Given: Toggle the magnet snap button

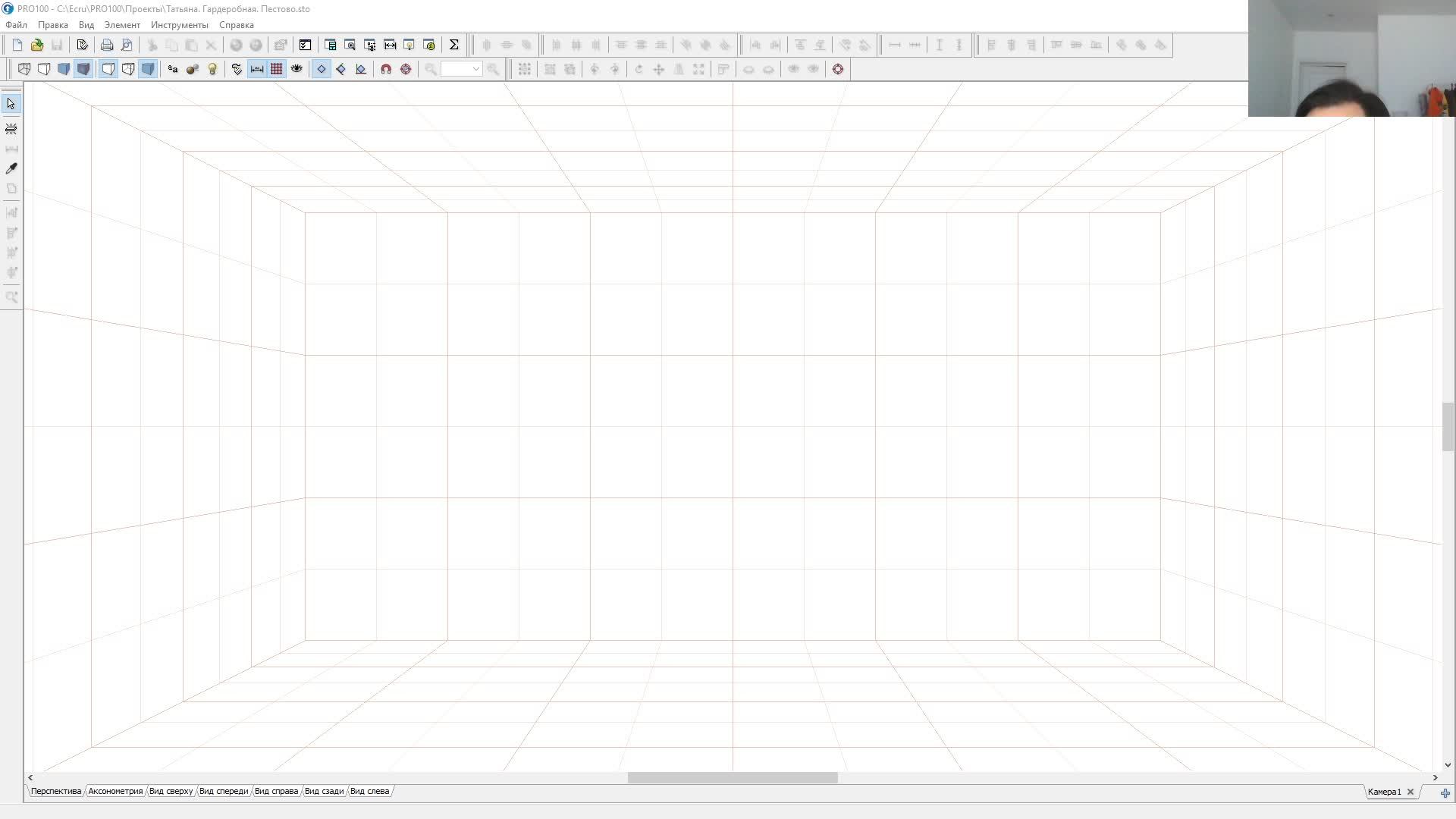Looking at the screenshot, I should click(x=386, y=69).
